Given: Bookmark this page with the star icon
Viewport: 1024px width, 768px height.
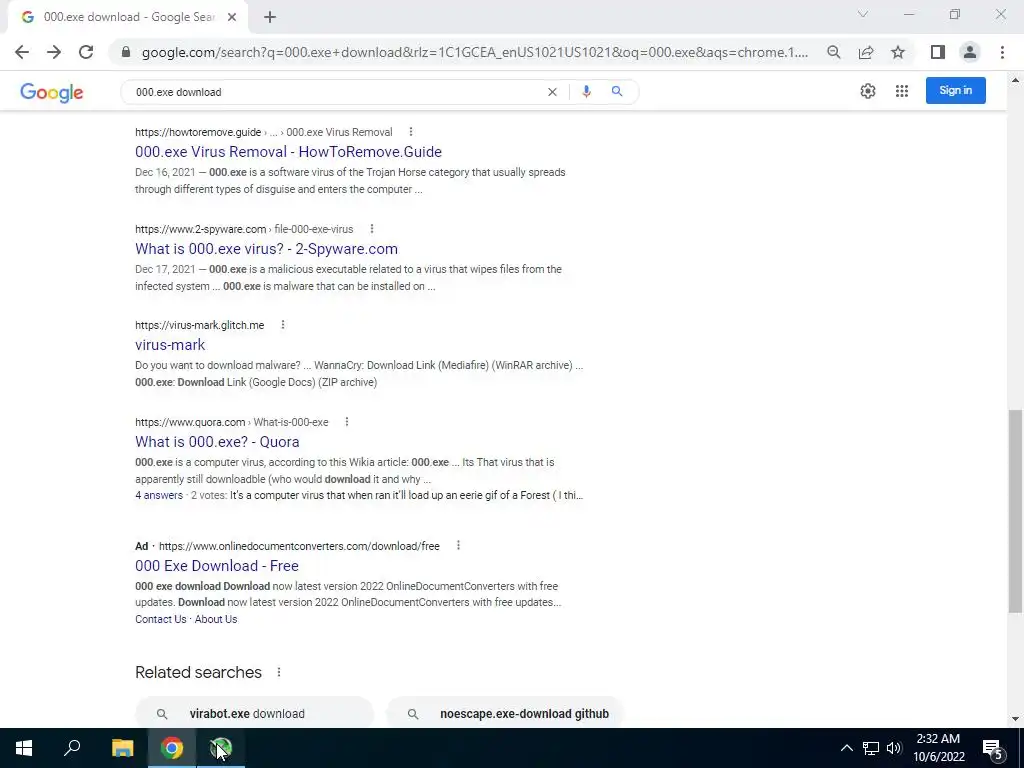Looking at the screenshot, I should point(898,52).
